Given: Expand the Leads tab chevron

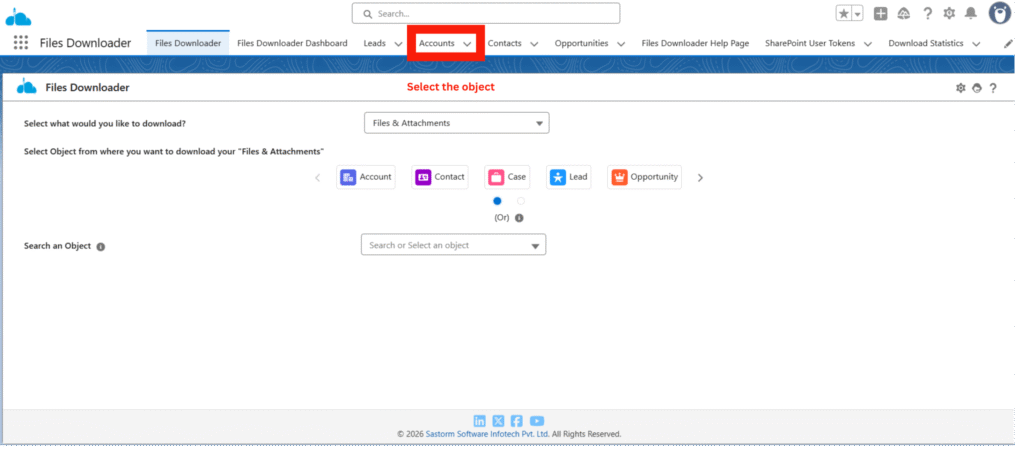Looking at the screenshot, I should [x=398, y=44].
